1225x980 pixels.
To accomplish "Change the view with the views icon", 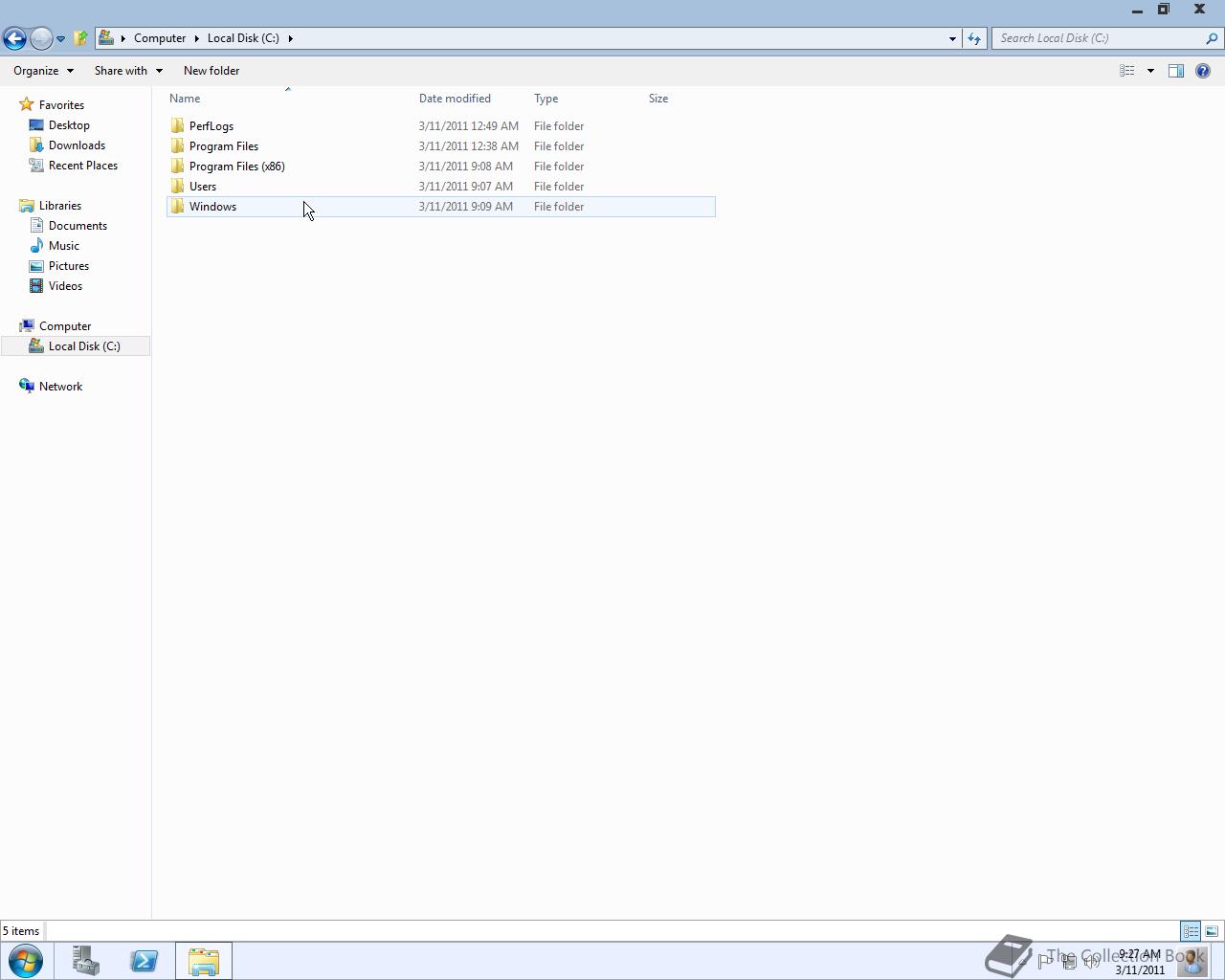I will click(1127, 71).
